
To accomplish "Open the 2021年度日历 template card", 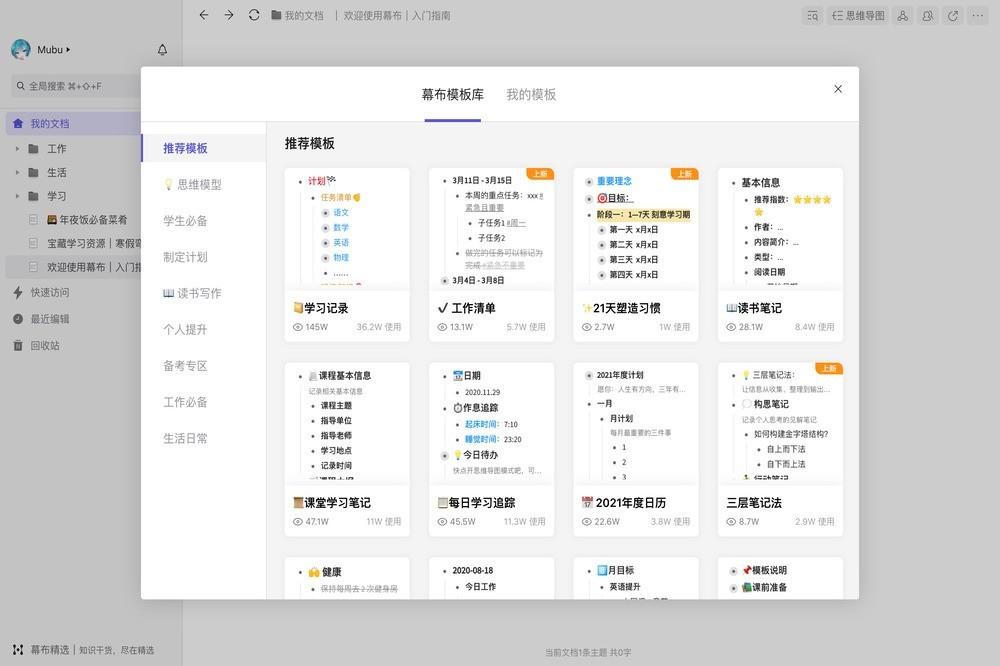I will 636,450.
